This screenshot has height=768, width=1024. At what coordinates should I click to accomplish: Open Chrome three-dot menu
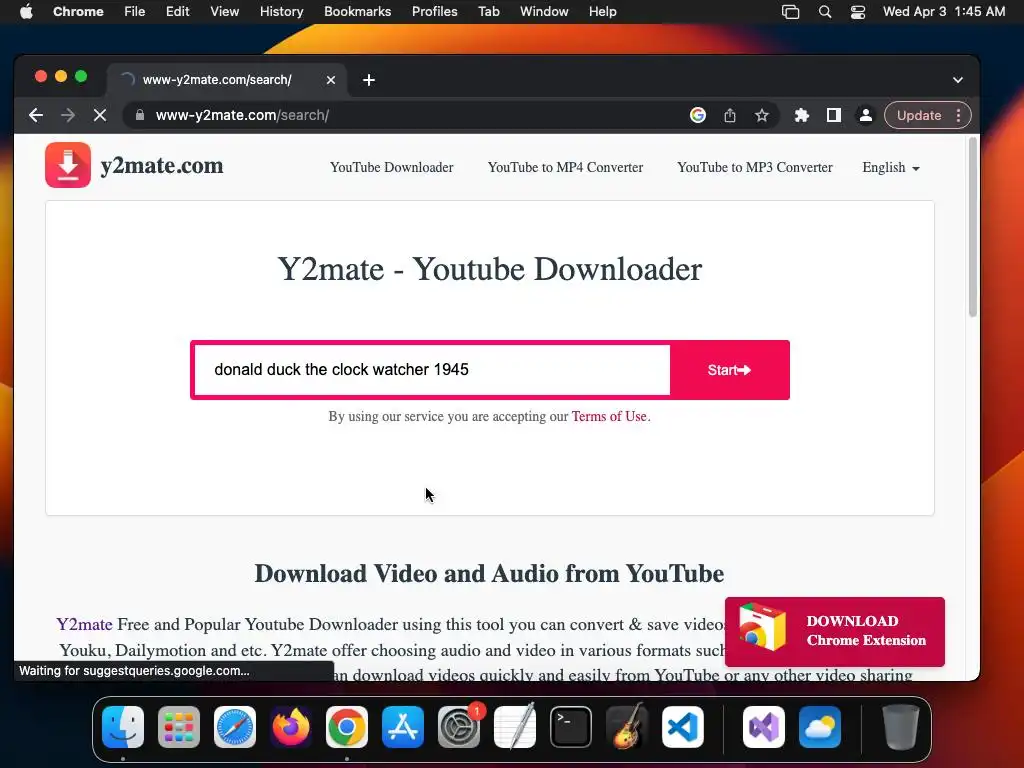[958, 116]
